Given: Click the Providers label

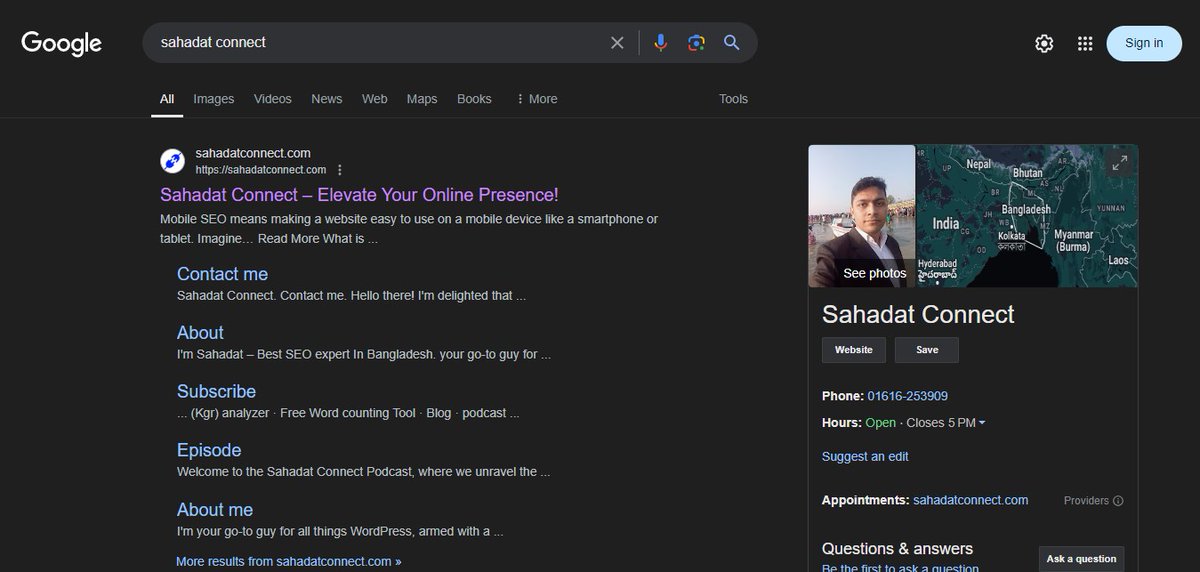Looking at the screenshot, I should click(1086, 501).
